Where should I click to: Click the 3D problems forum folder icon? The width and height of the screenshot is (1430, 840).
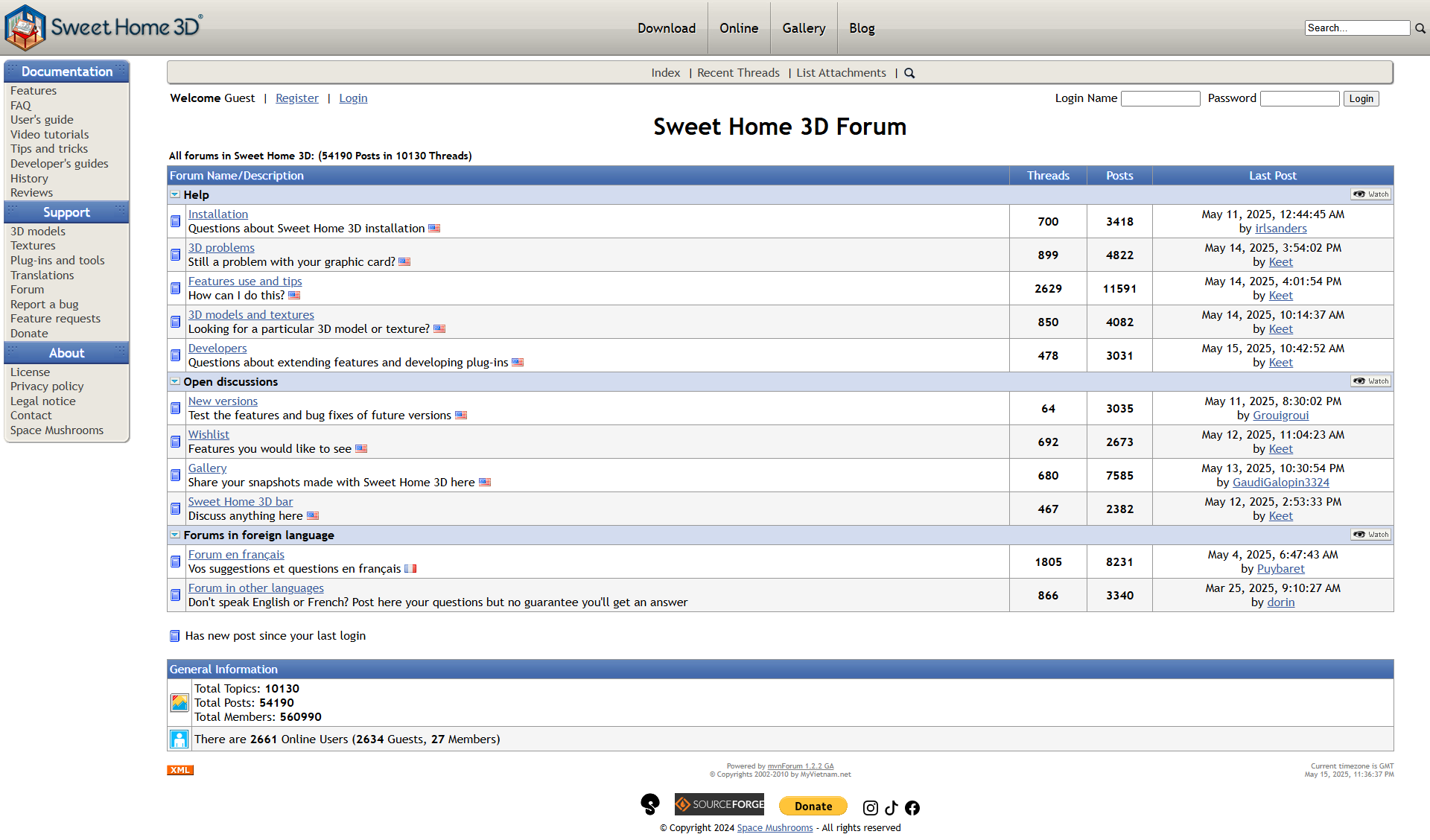point(176,255)
